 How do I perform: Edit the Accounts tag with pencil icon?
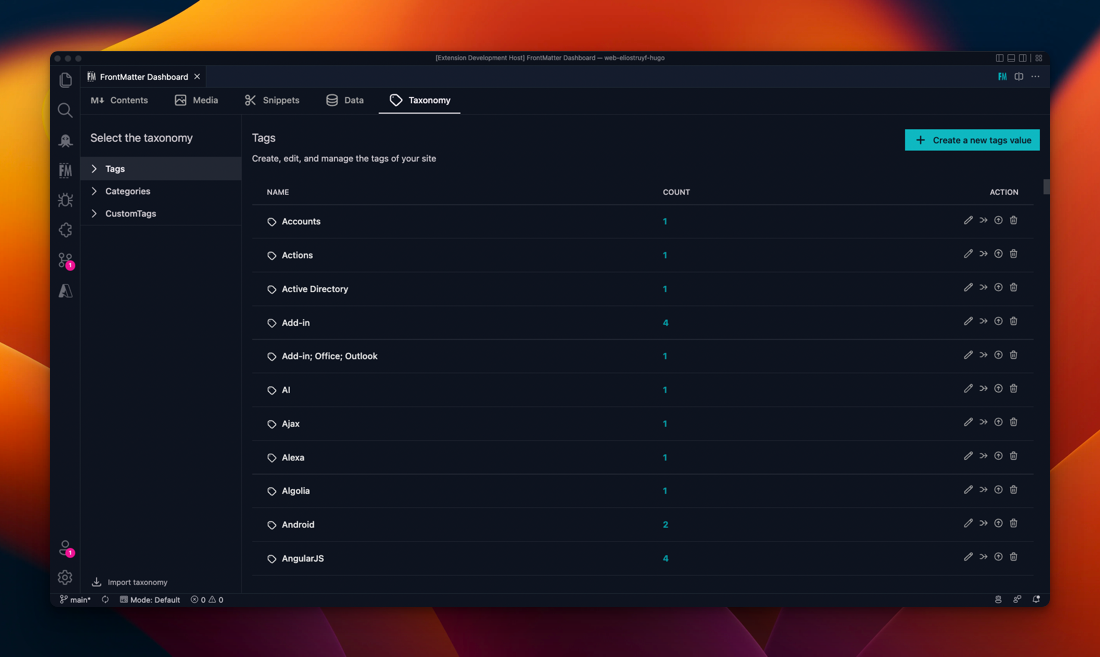coord(968,220)
